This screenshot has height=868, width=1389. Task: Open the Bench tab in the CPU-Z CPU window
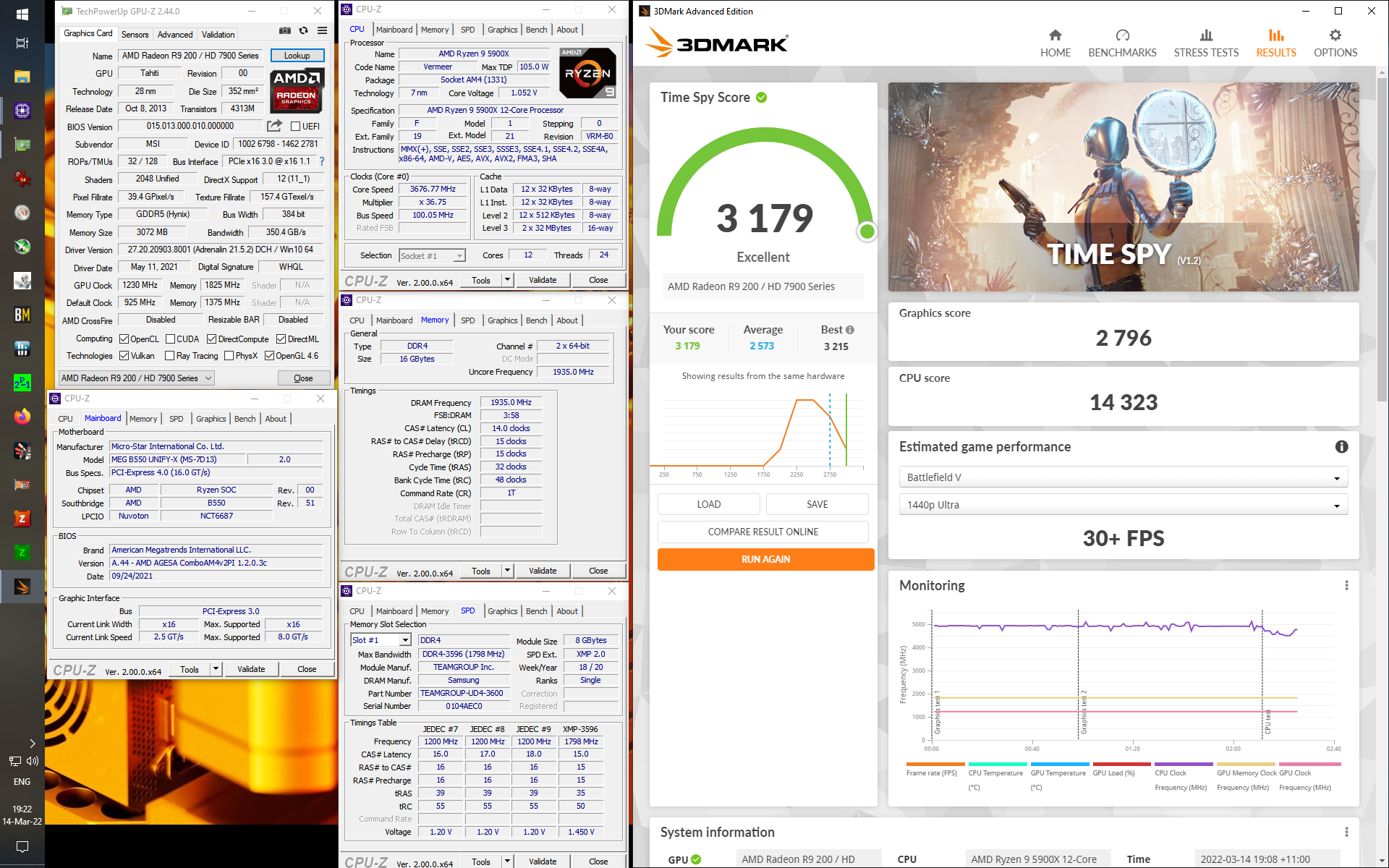click(x=536, y=30)
